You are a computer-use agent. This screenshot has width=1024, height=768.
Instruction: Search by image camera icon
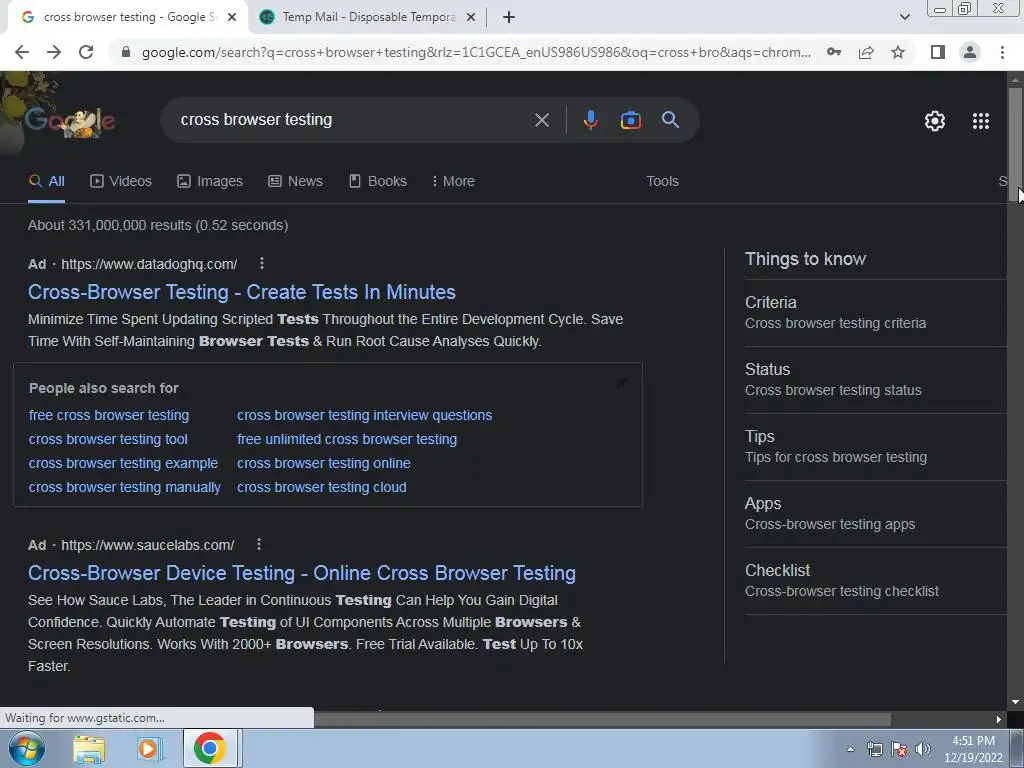pos(630,120)
